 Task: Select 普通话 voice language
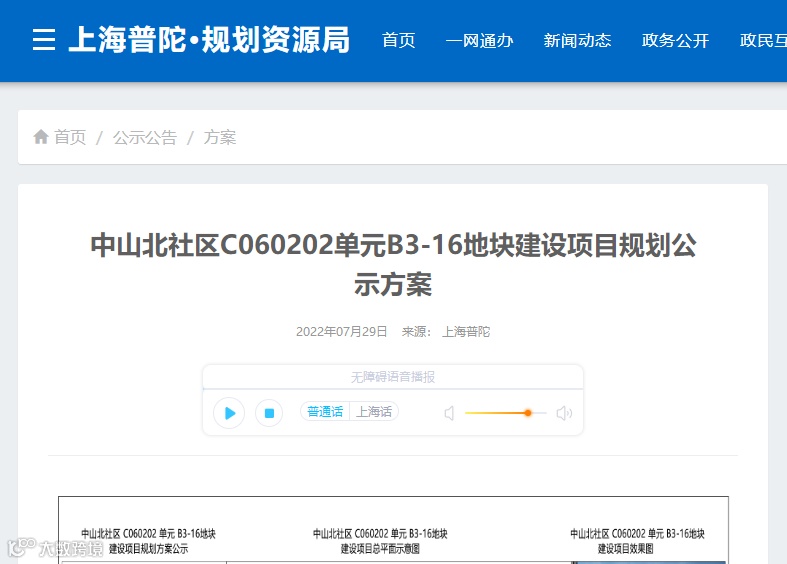click(x=325, y=412)
